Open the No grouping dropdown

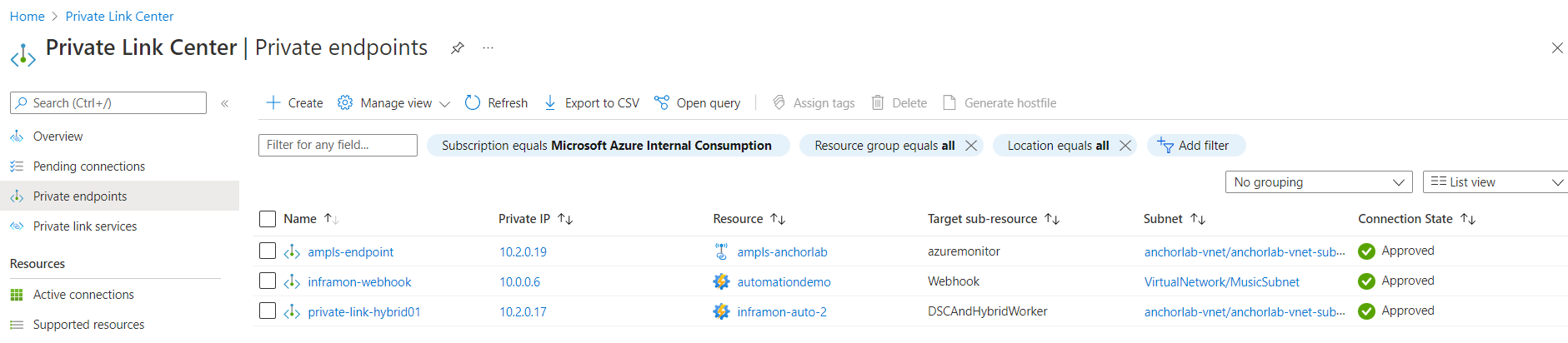click(1319, 182)
